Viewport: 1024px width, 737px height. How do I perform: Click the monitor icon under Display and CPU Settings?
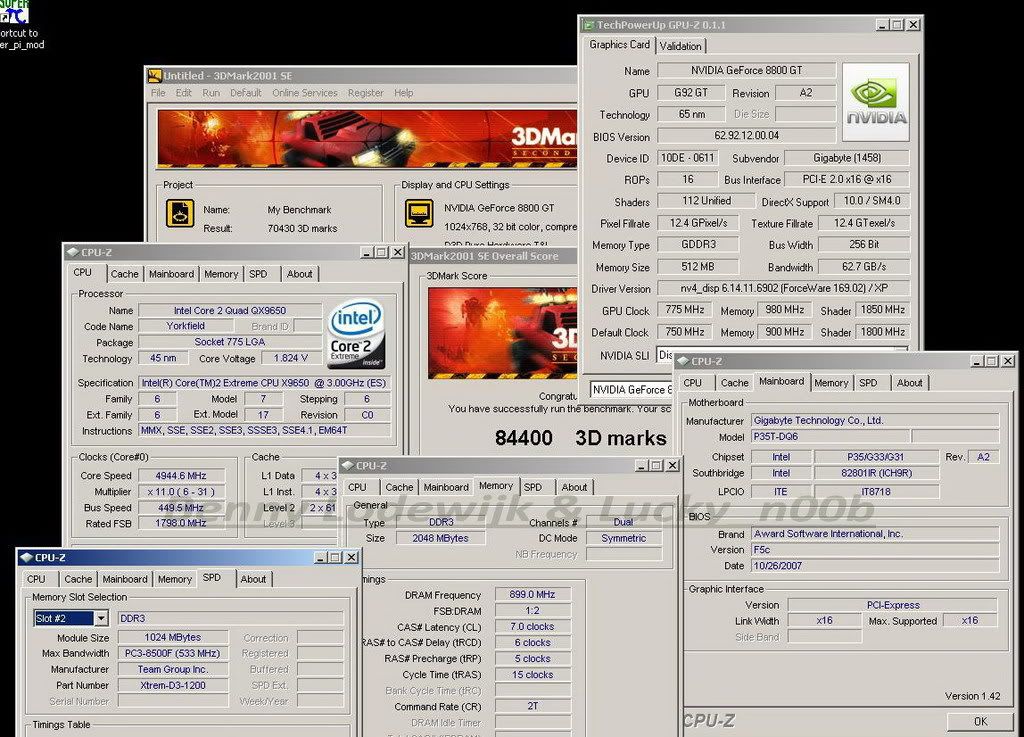pyautogui.click(x=418, y=214)
